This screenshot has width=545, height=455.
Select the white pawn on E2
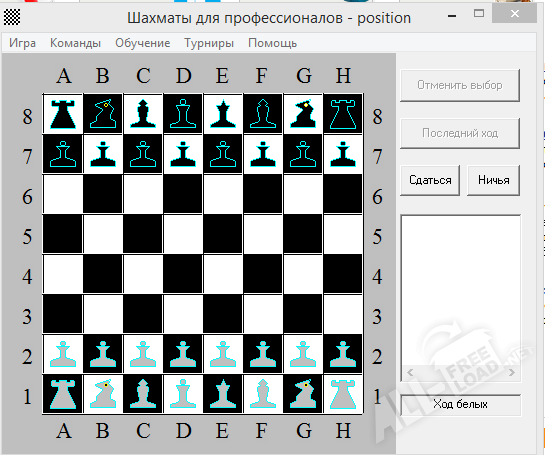[223, 354]
